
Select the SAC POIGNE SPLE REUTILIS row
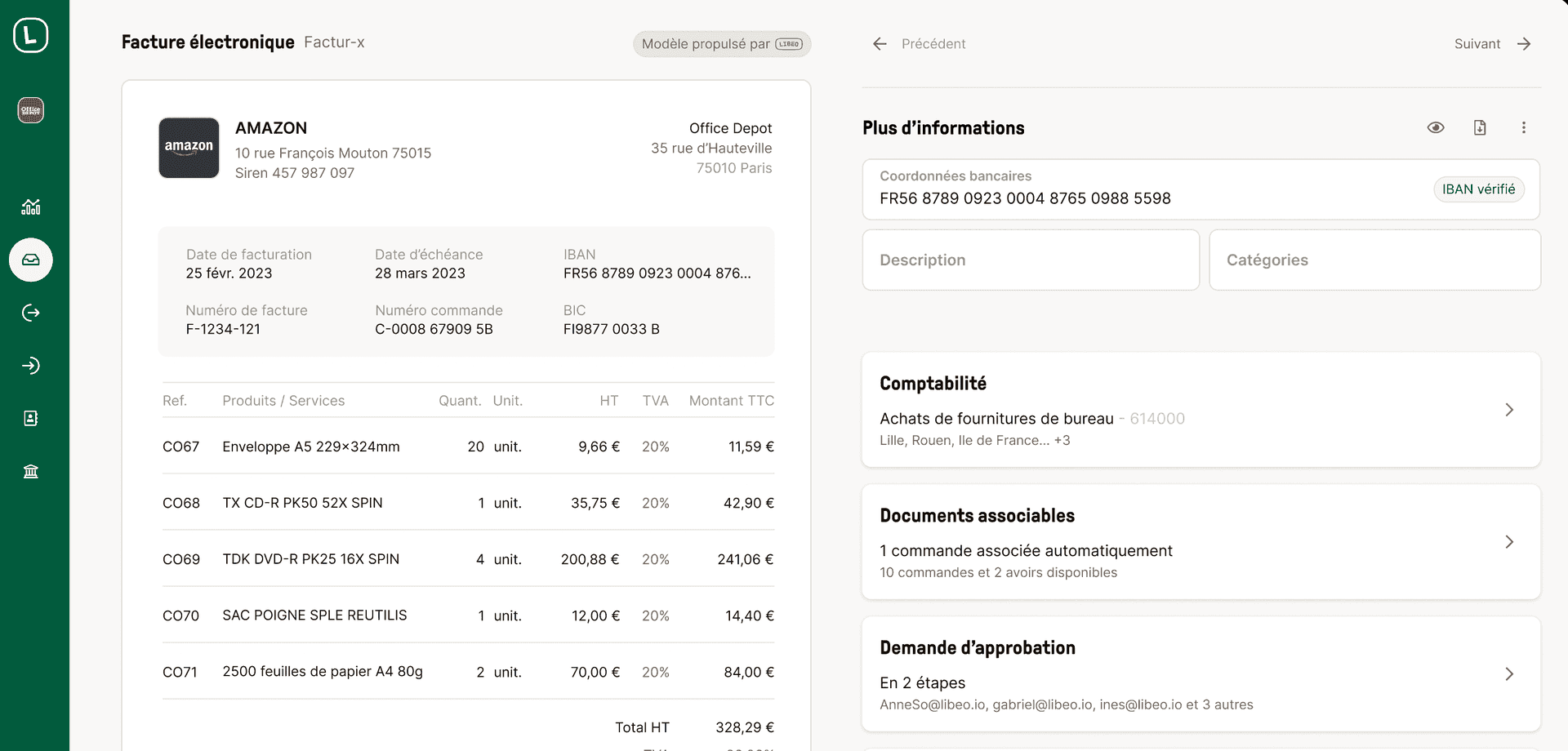(468, 615)
